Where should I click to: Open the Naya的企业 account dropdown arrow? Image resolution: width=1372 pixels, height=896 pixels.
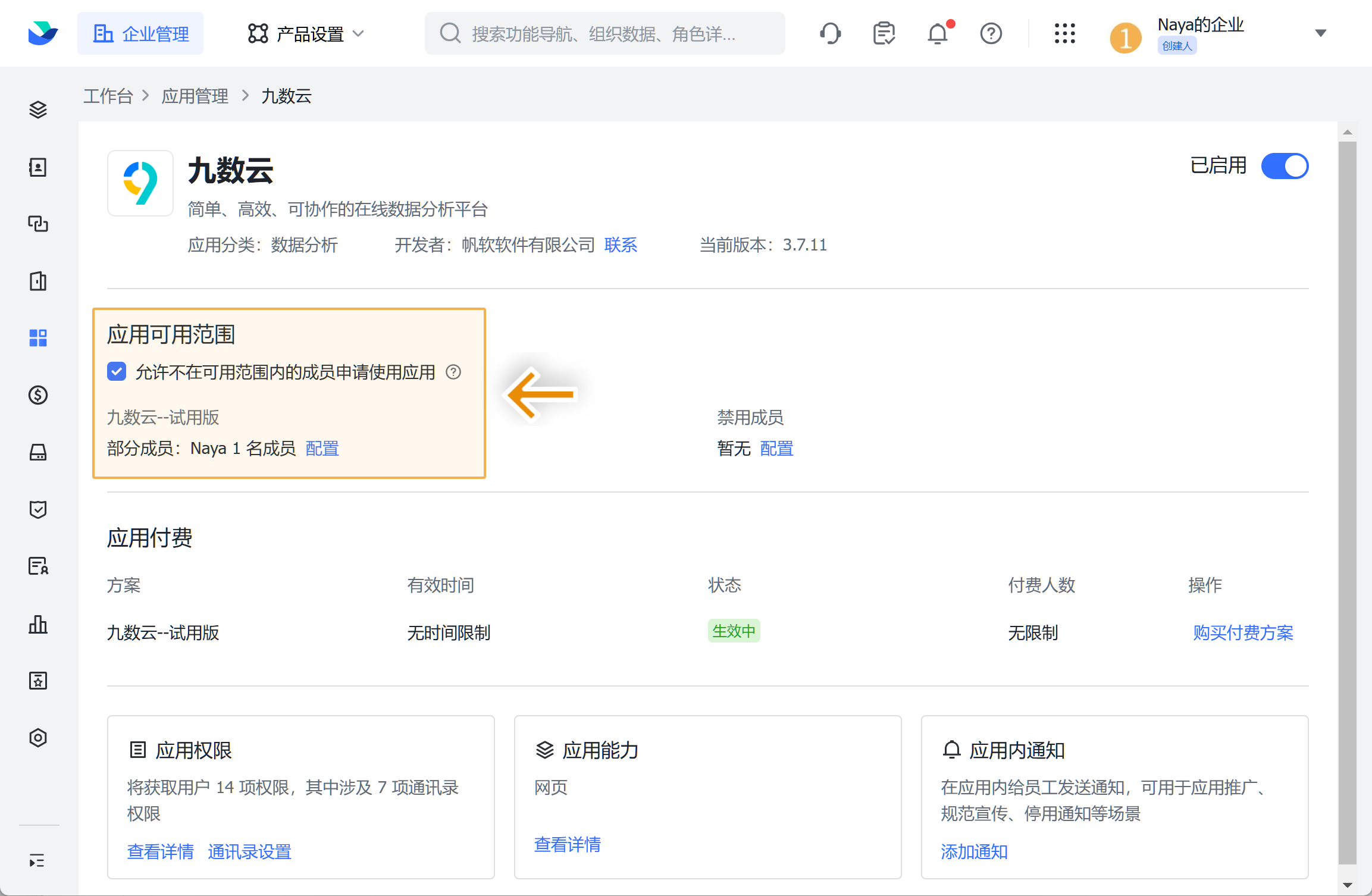click(x=1321, y=33)
